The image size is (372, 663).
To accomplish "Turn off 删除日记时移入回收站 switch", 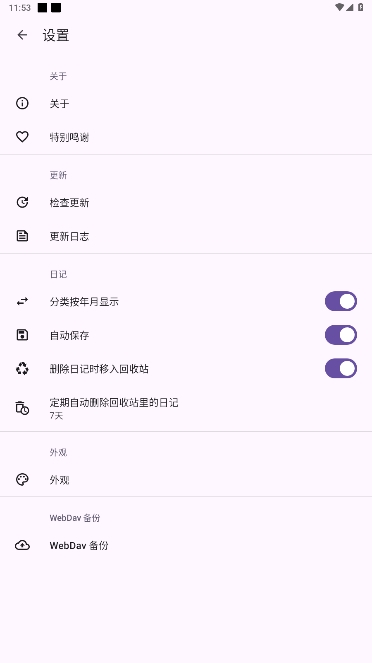I will click(341, 368).
